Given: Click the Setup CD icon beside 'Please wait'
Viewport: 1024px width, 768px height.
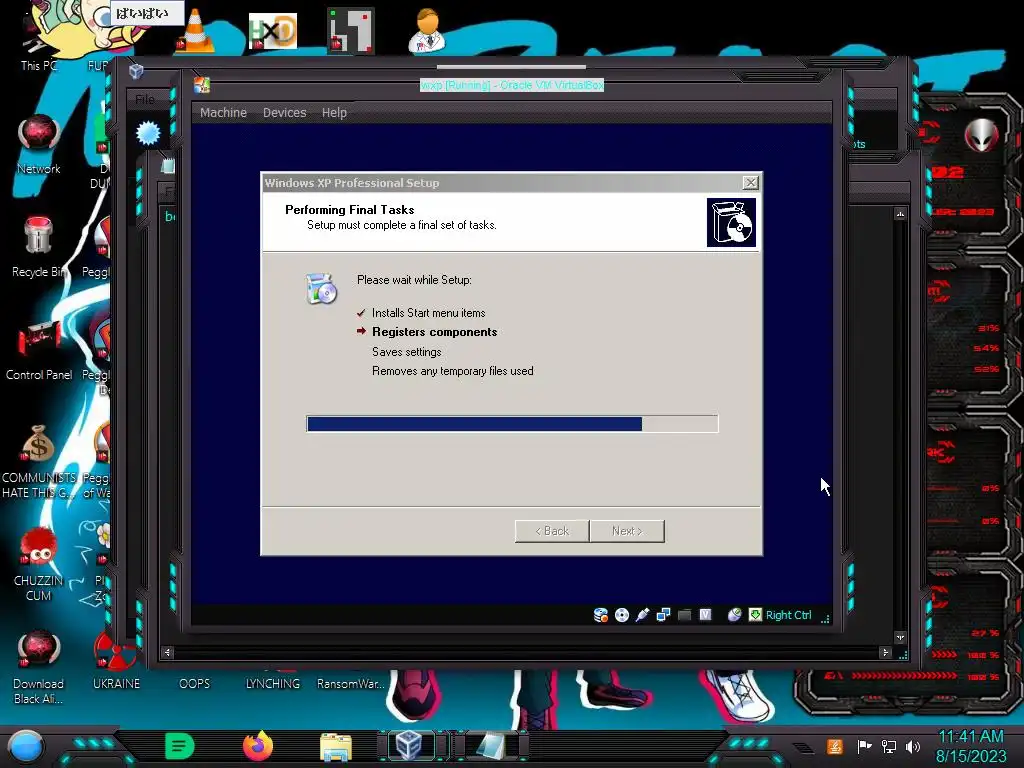Looking at the screenshot, I should (321, 289).
